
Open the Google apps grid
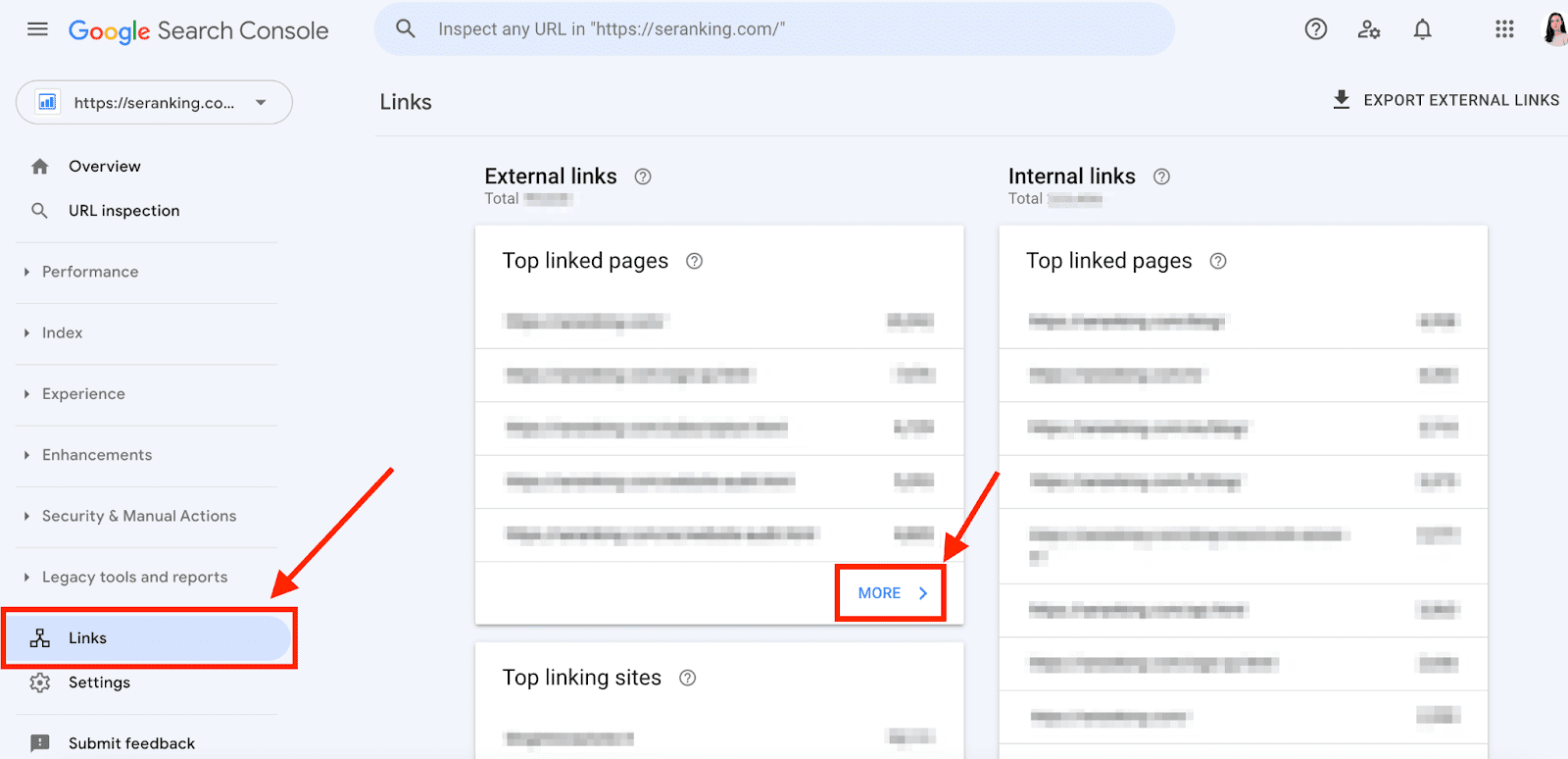pos(1504,29)
